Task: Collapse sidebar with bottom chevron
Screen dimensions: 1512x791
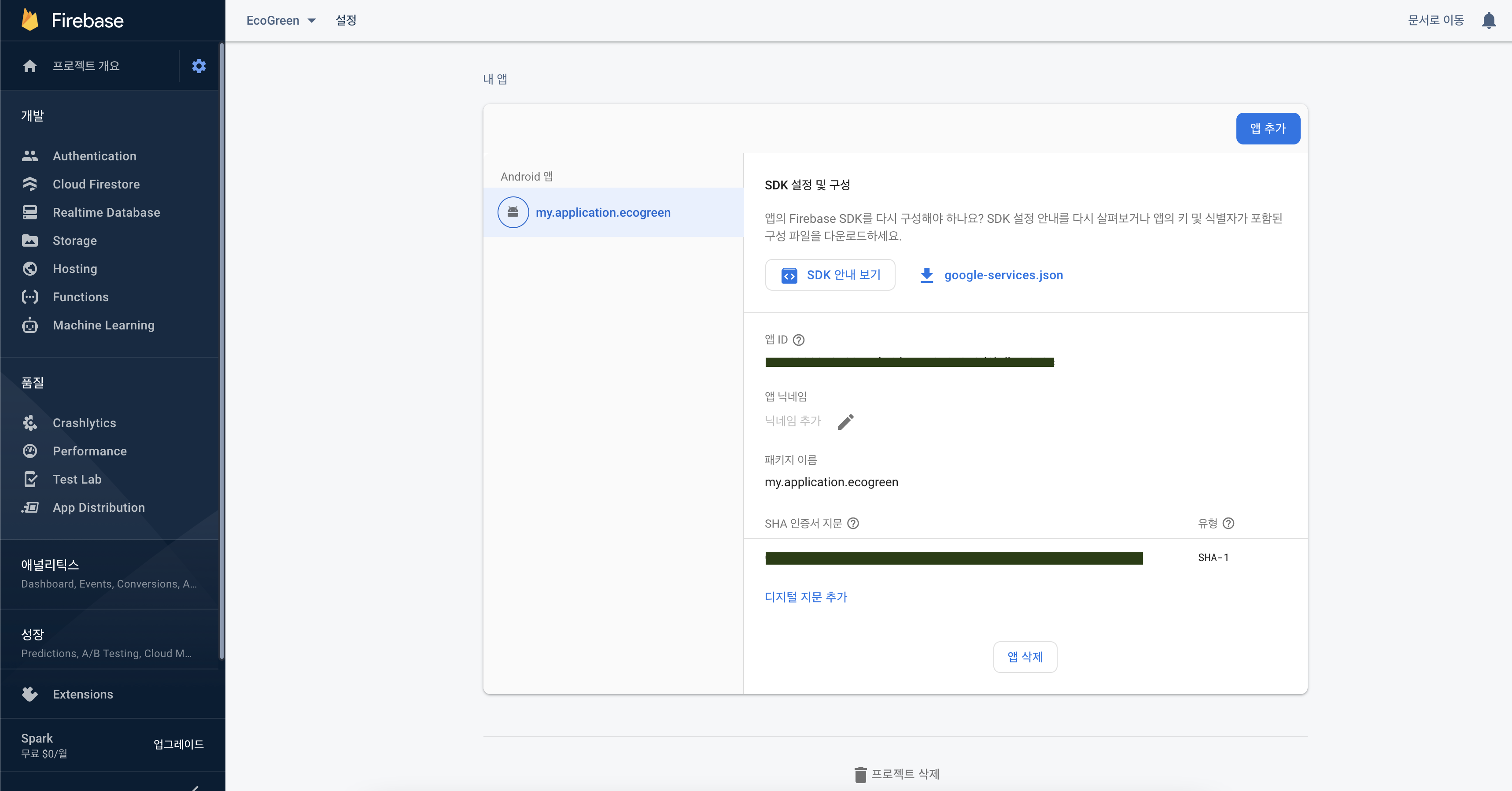Action: pyautogui.click(x=195, y=787)
